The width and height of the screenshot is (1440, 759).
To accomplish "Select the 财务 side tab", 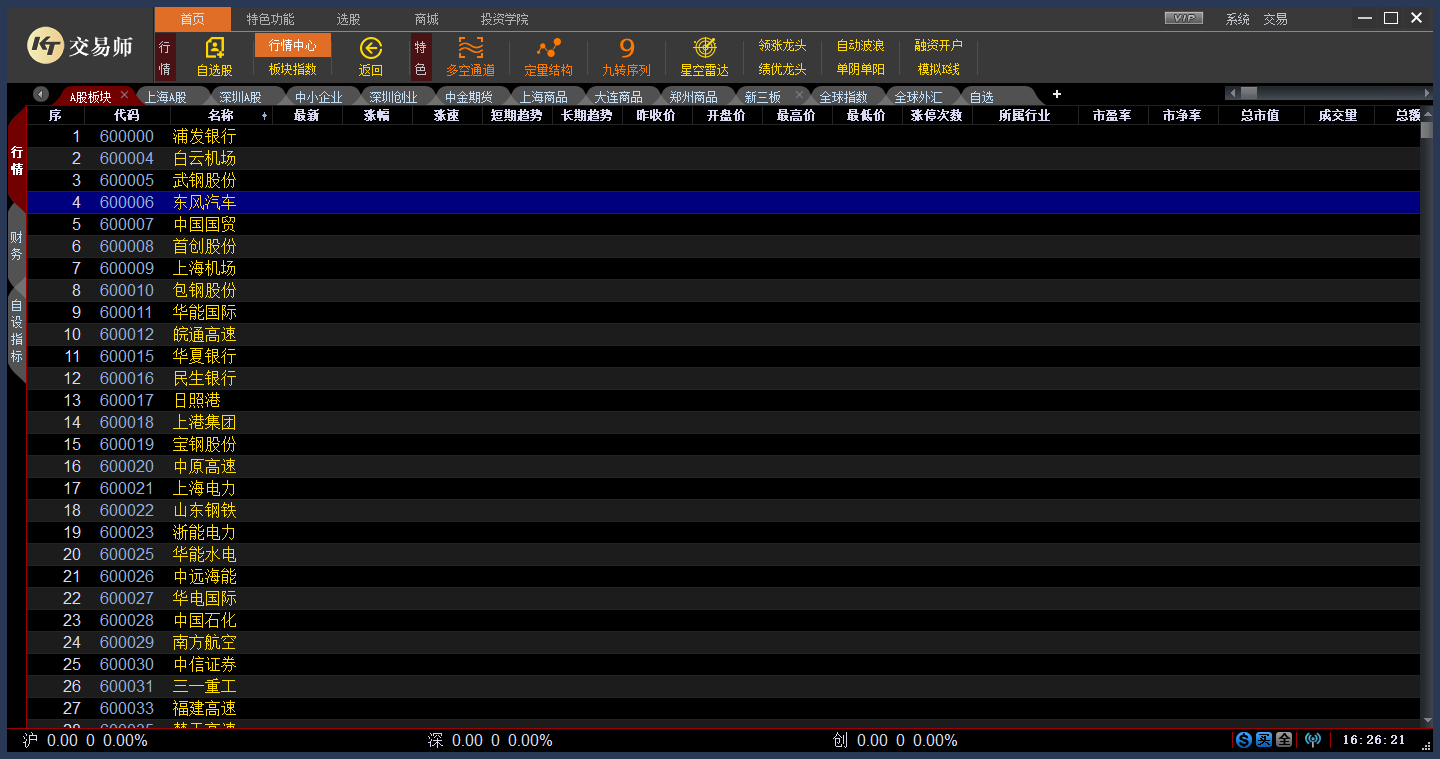I will (16, 246).
